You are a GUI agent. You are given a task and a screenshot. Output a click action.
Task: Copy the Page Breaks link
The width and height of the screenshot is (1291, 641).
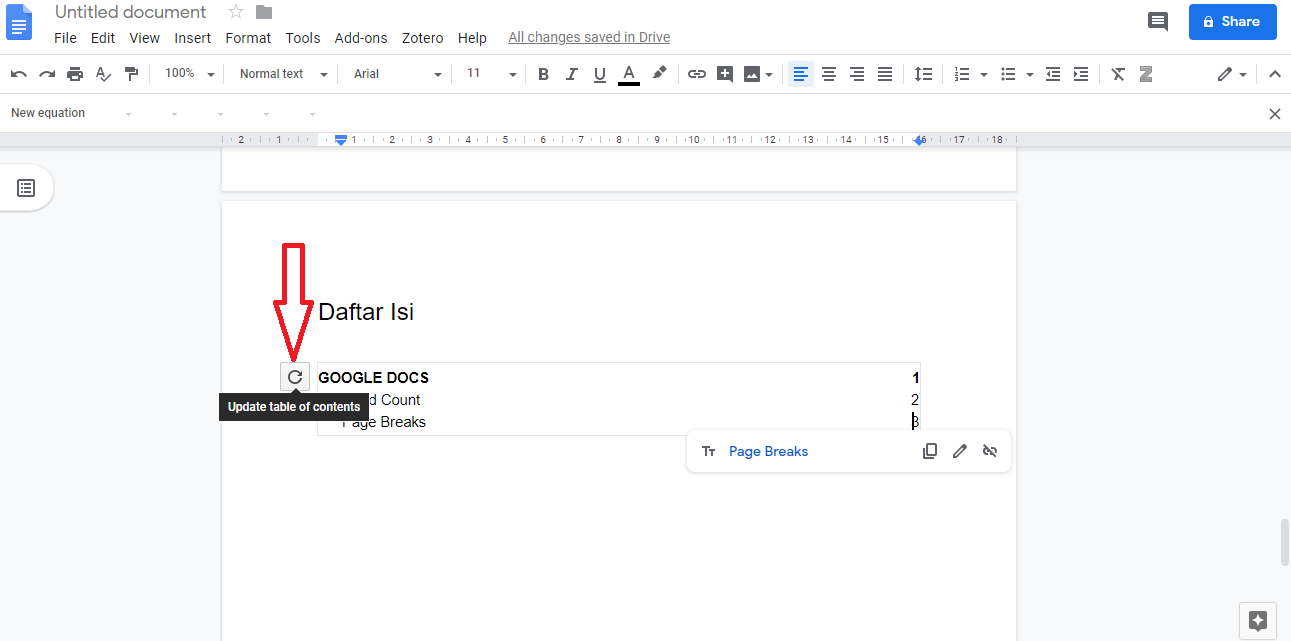click(x=930, y=451)
